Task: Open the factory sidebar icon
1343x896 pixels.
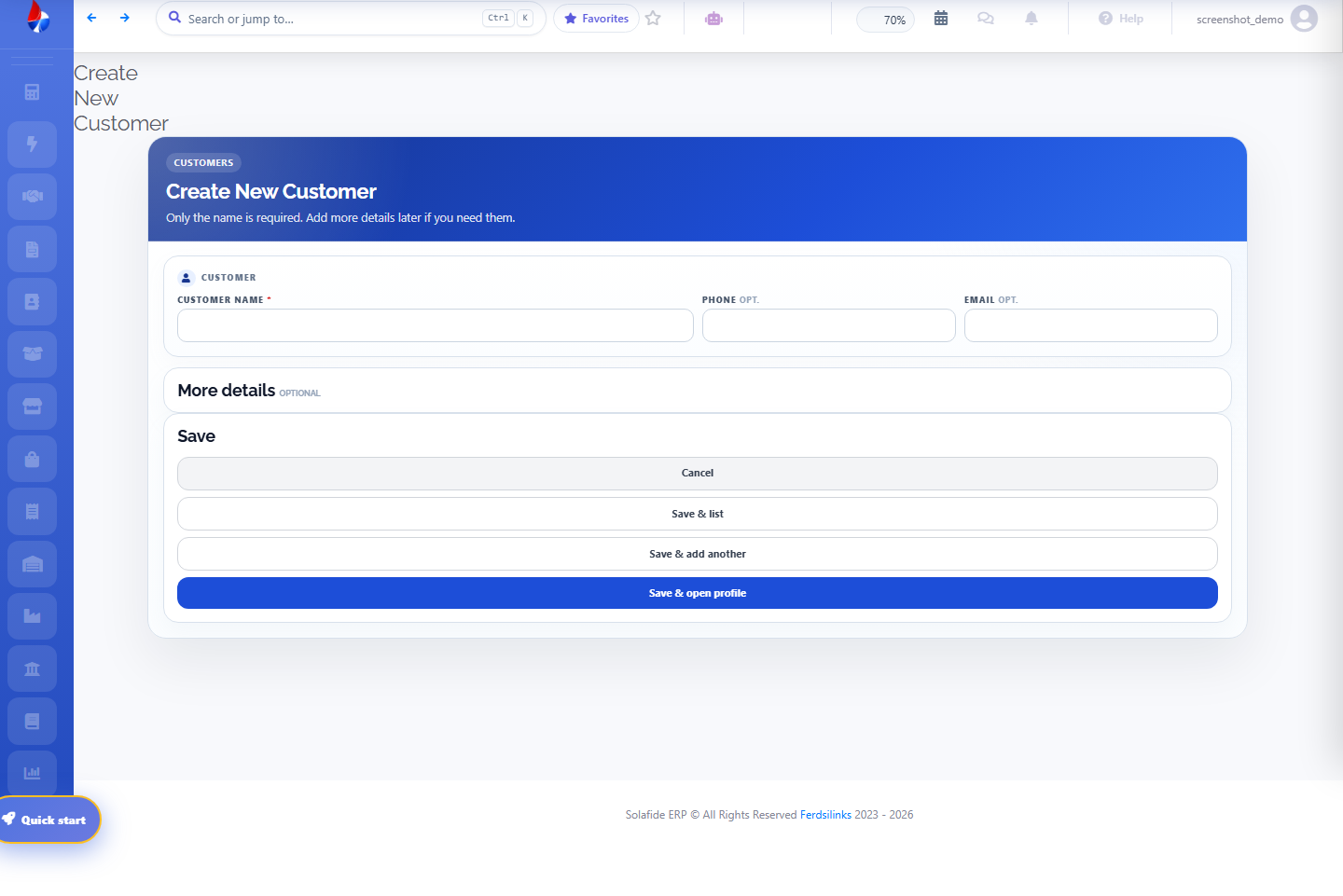Action: click(x=33, y=616)
